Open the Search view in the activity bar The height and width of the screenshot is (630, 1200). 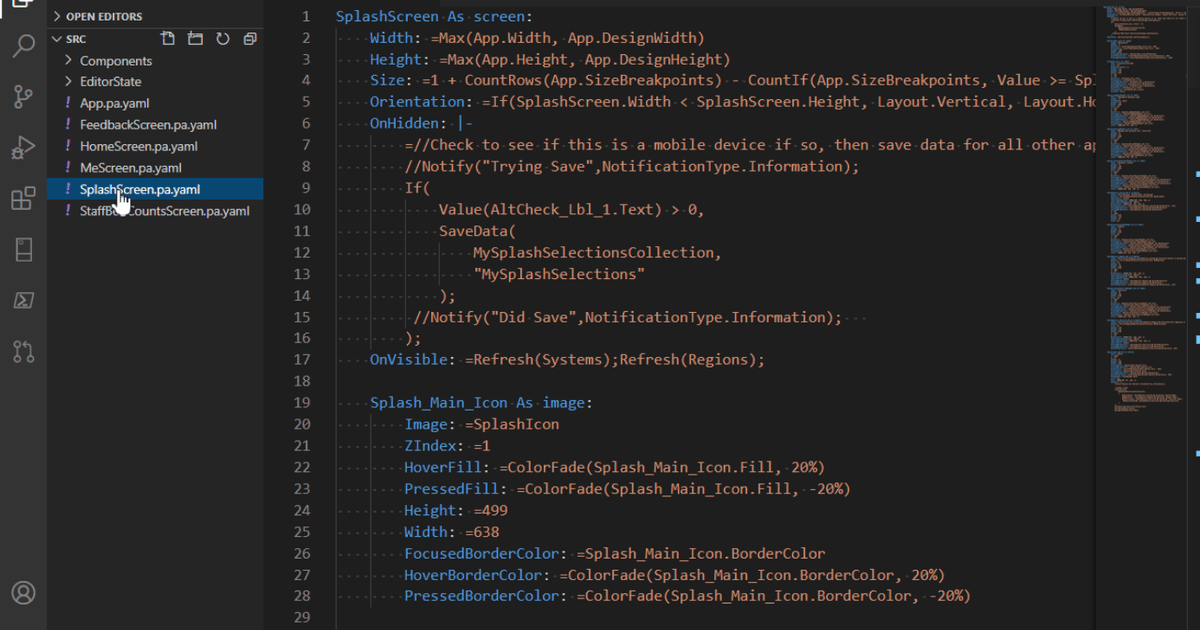click(x=22, y=46)
